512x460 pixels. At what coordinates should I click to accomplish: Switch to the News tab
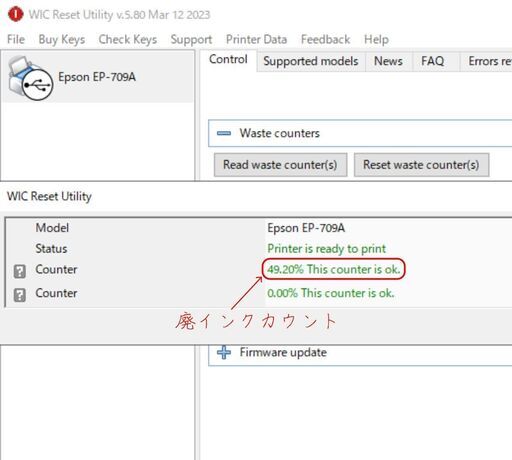pos(388,61)
